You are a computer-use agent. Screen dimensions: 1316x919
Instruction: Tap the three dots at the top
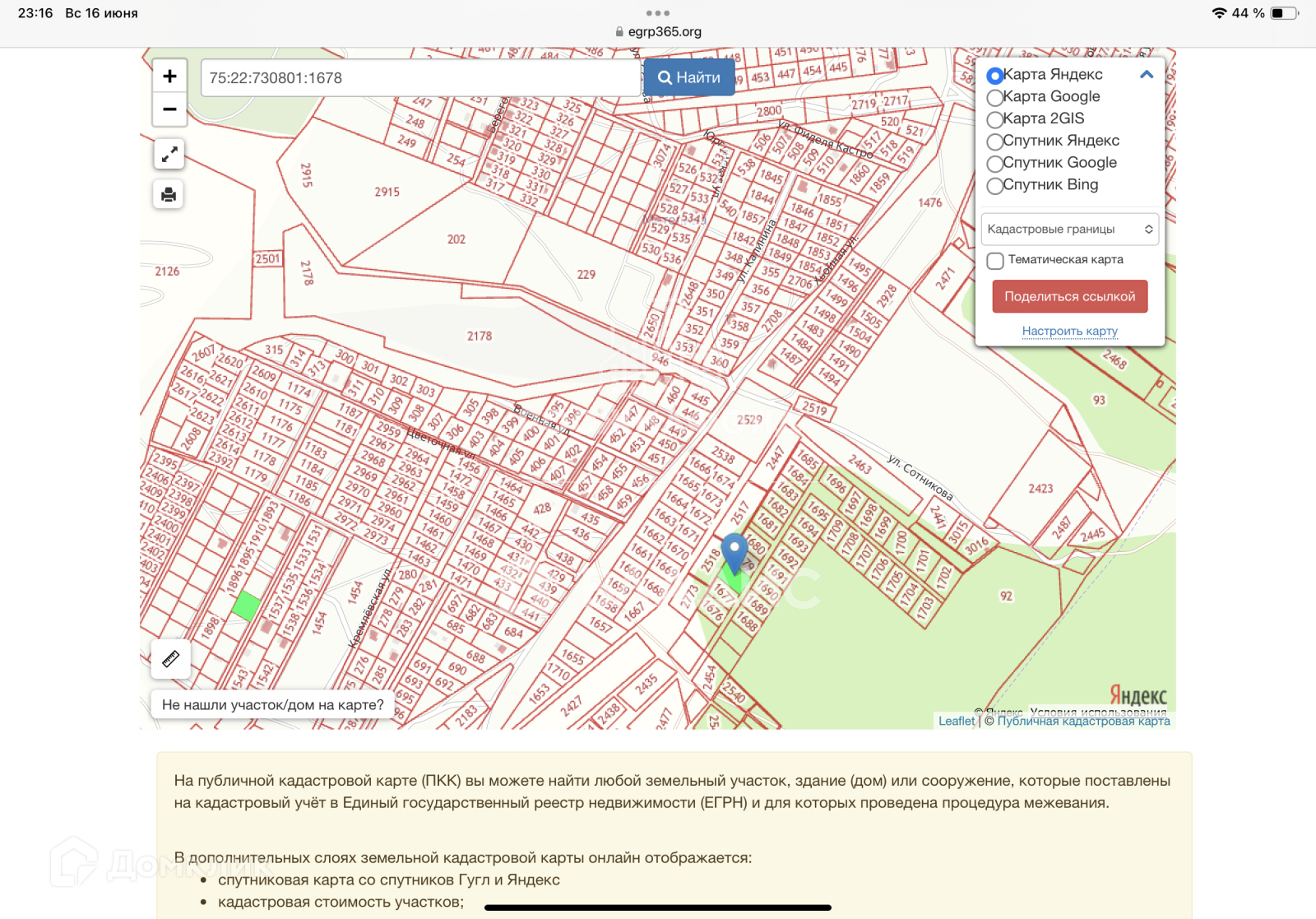click(657, 13)
